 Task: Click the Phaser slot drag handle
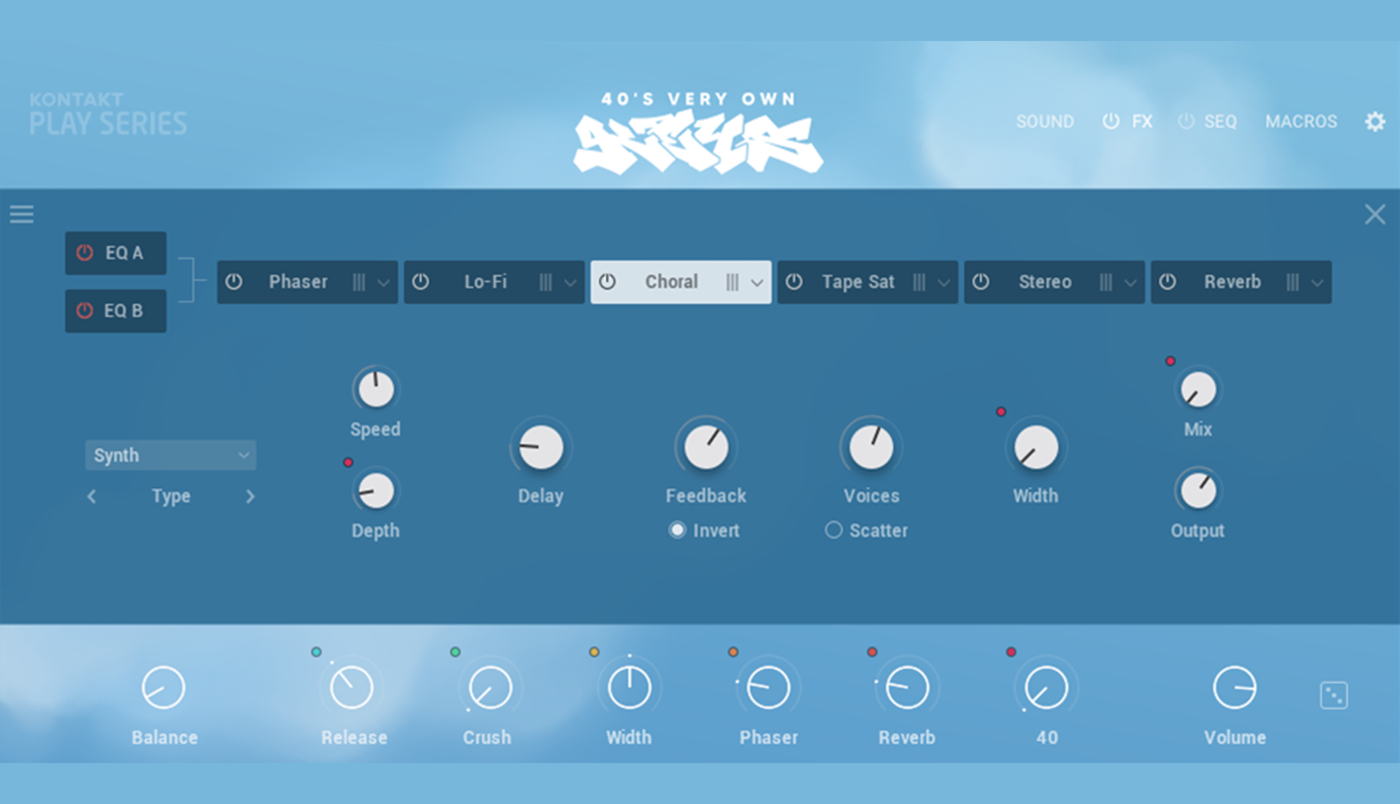359,282
